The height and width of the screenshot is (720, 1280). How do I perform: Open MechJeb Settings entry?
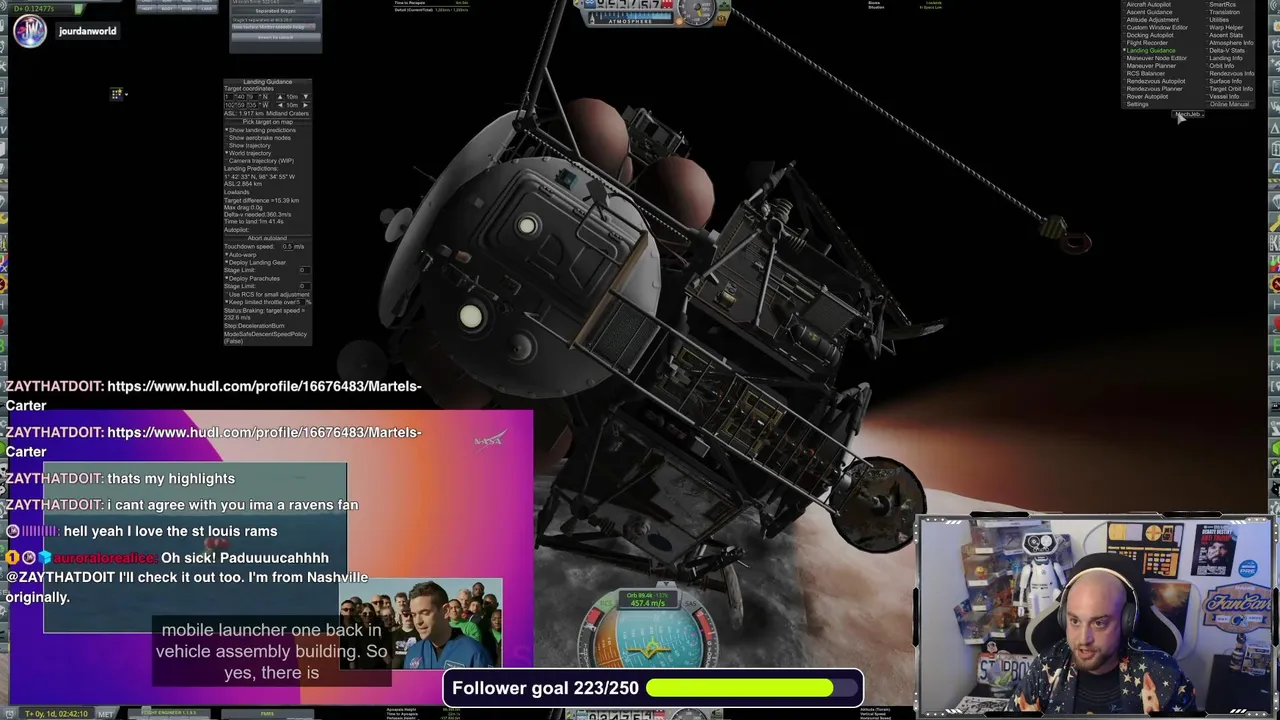[x=1137, y=104]
